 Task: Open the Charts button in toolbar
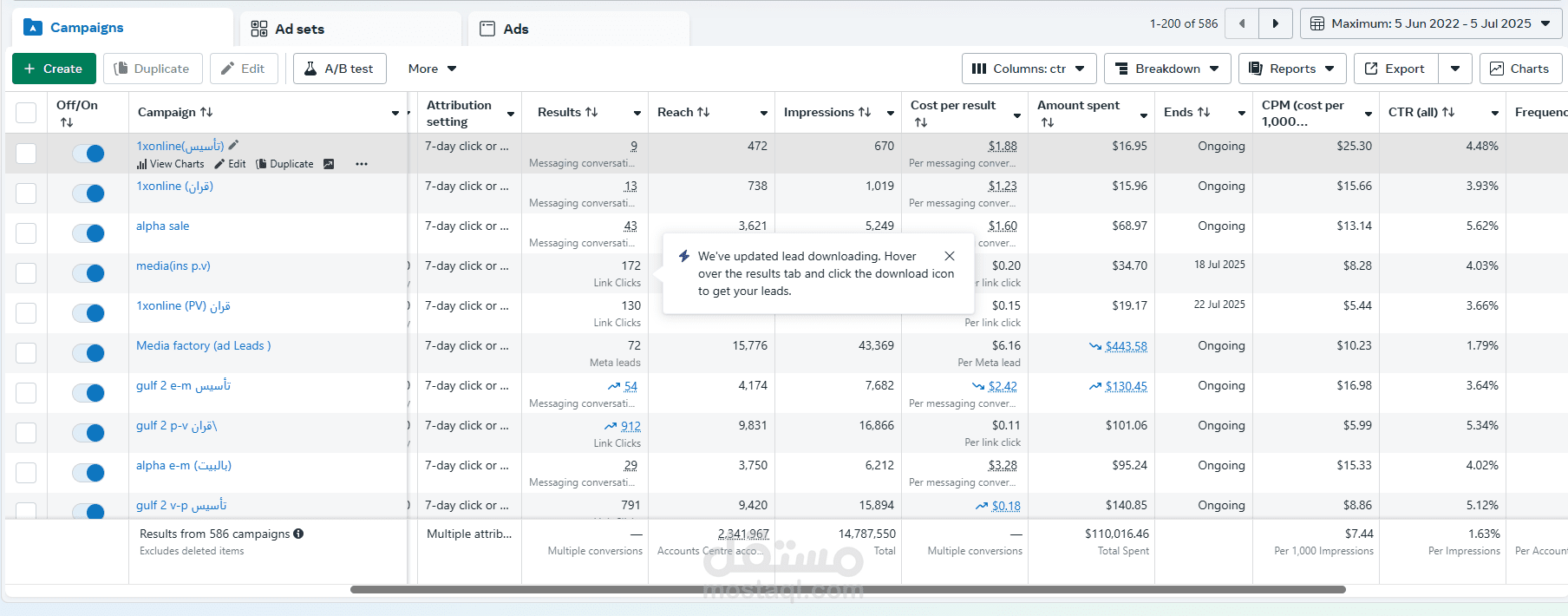(x=1520, y=69)
